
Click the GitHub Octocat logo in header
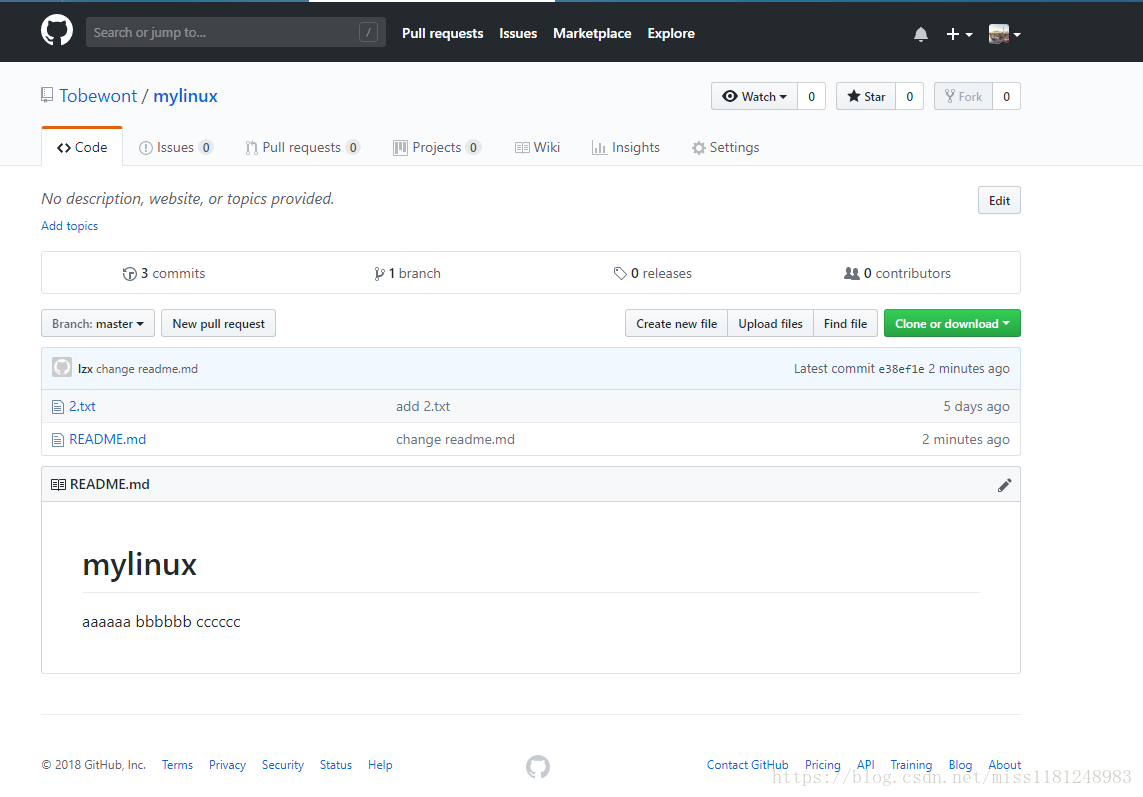57,31
